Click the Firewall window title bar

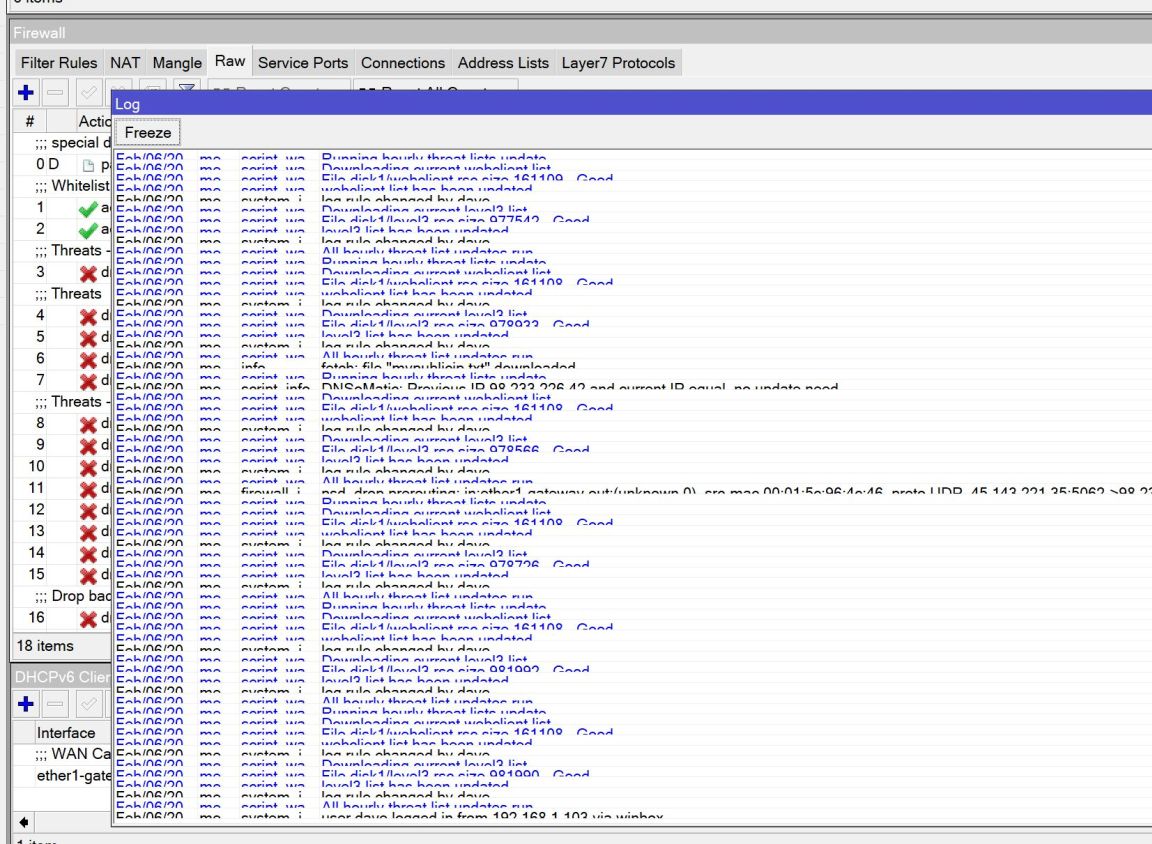pos(580,32)
